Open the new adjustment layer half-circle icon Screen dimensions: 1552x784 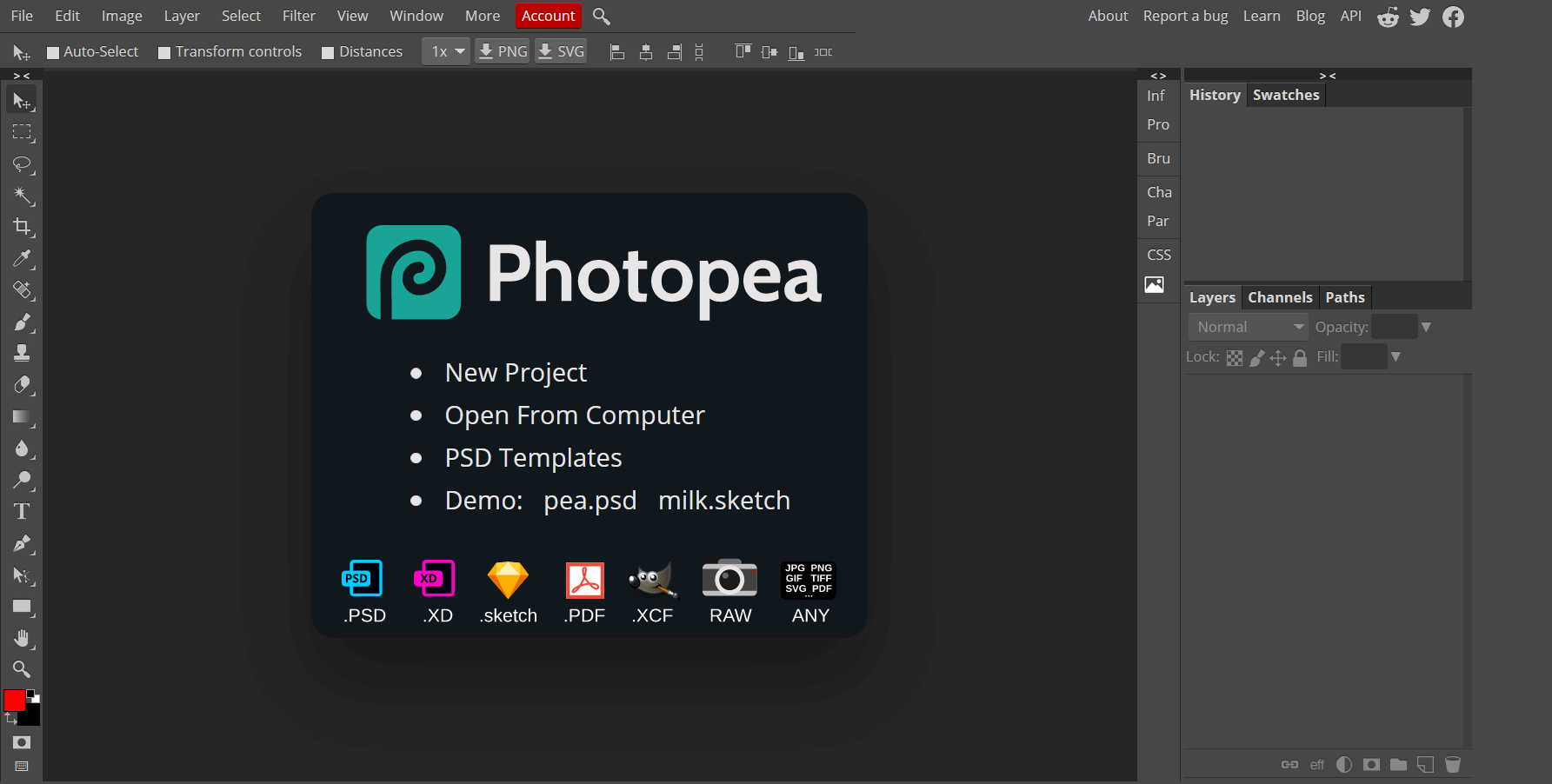[x=1344, y=765]
